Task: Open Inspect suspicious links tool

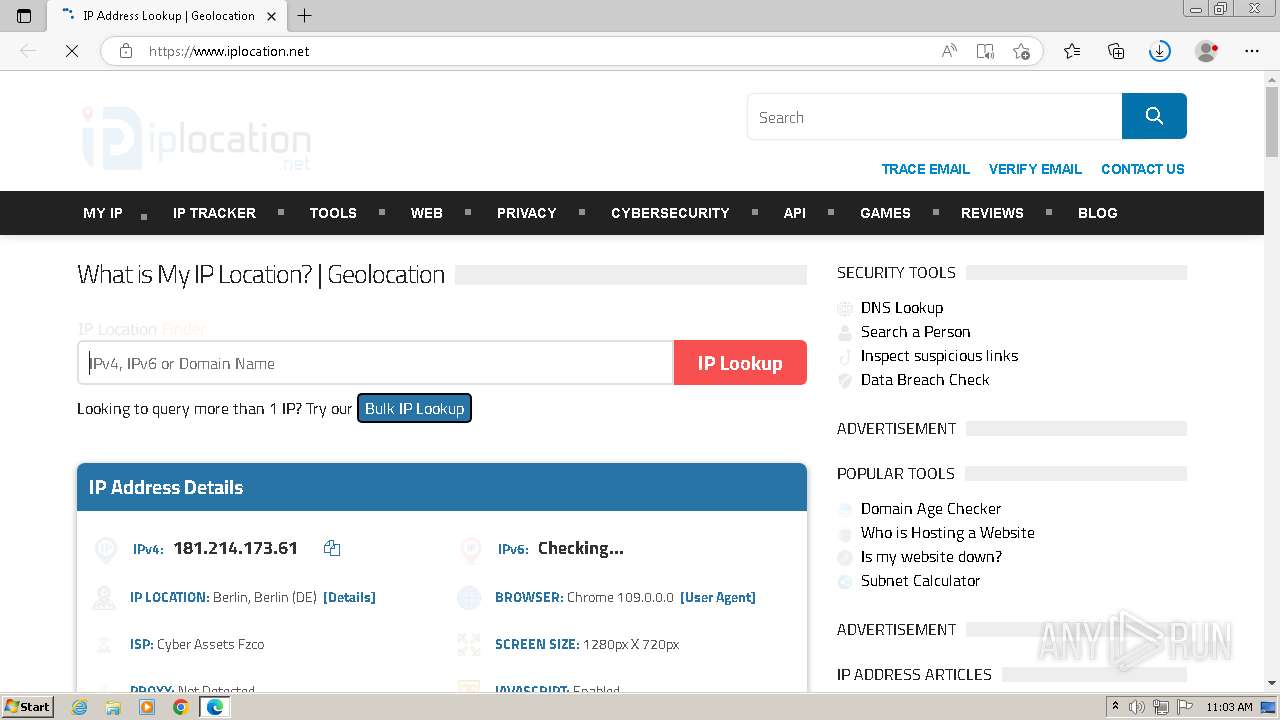Action: coord(939,356)
